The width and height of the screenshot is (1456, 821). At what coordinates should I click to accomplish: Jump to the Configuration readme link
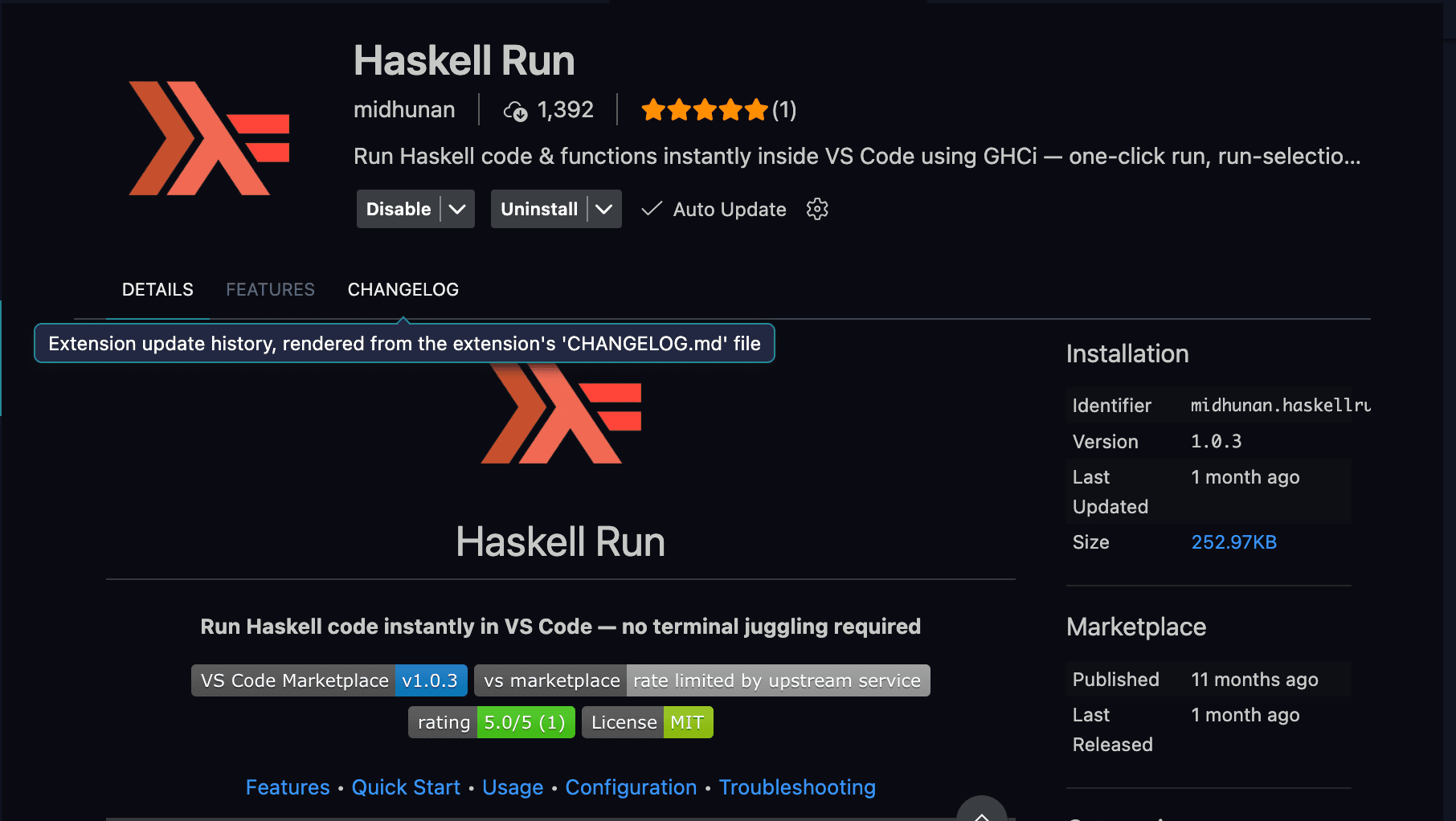631,787
